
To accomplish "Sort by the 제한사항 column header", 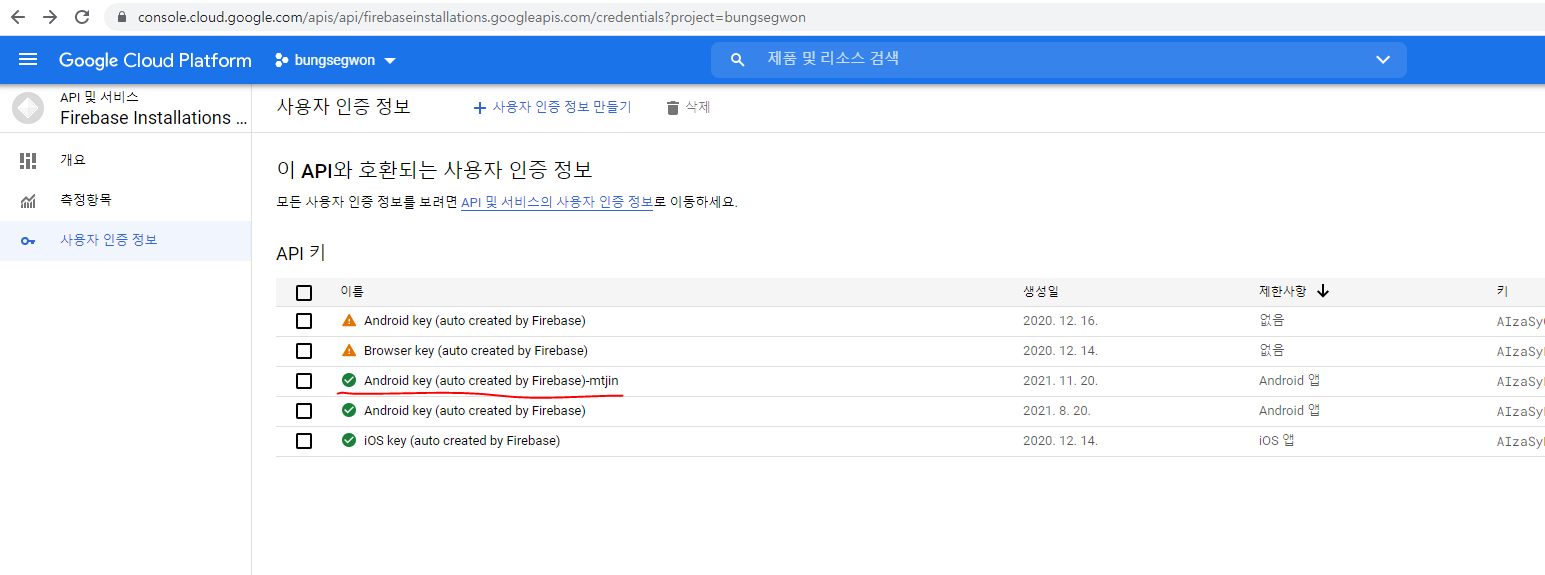I will (1282, 292).
